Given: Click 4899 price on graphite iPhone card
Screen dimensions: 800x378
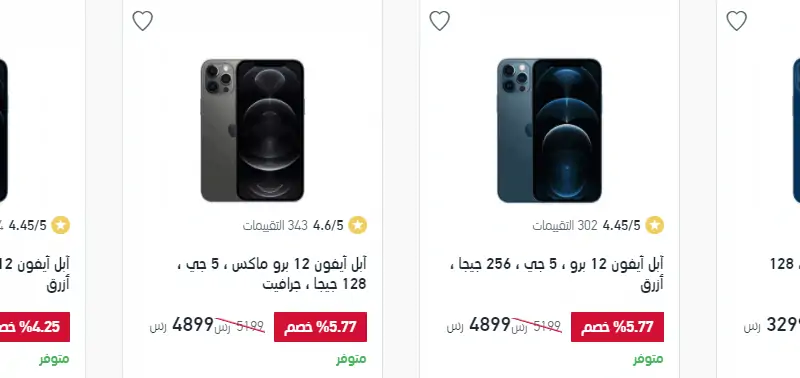Looking at the screenshot, I should [x=193, y=324].
